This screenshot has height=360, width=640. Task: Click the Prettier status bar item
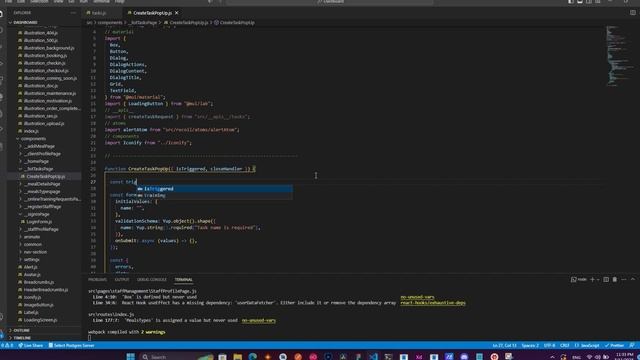(614, 346)
